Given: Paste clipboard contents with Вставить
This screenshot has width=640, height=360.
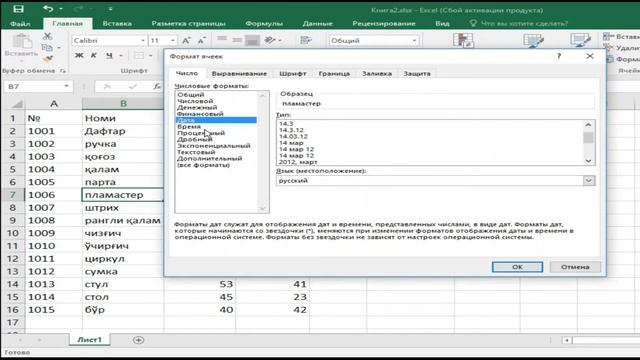Looking at the screenshot, I should coord(21,46).
